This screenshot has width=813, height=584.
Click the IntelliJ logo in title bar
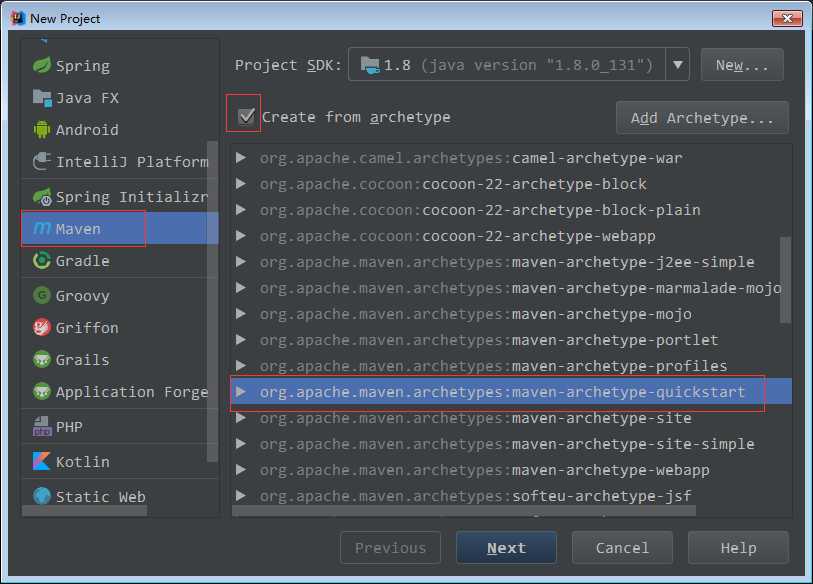[19, 18]
